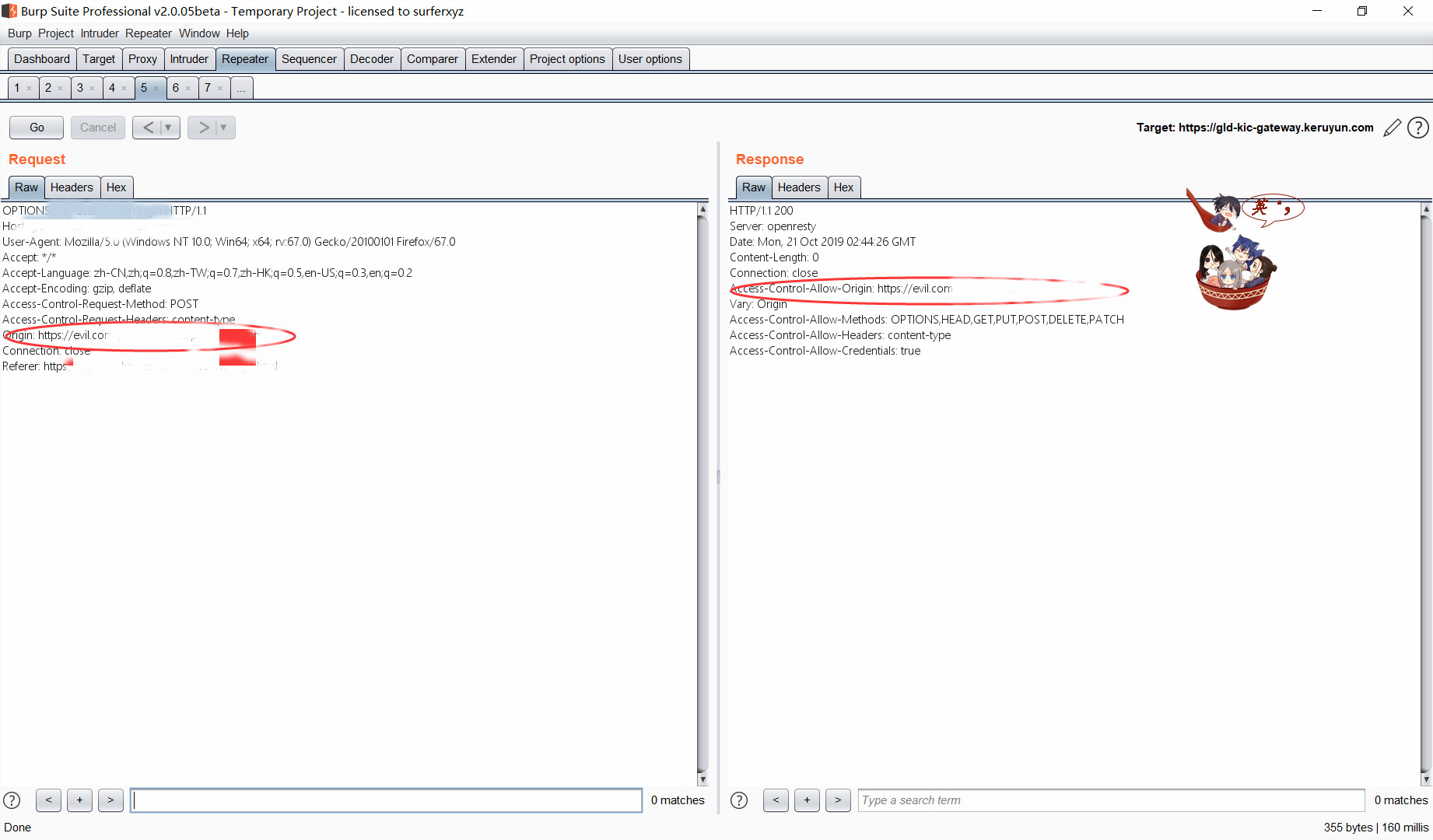Switch to the Proxy tab
1433x840 pixels.
(142, 59)
